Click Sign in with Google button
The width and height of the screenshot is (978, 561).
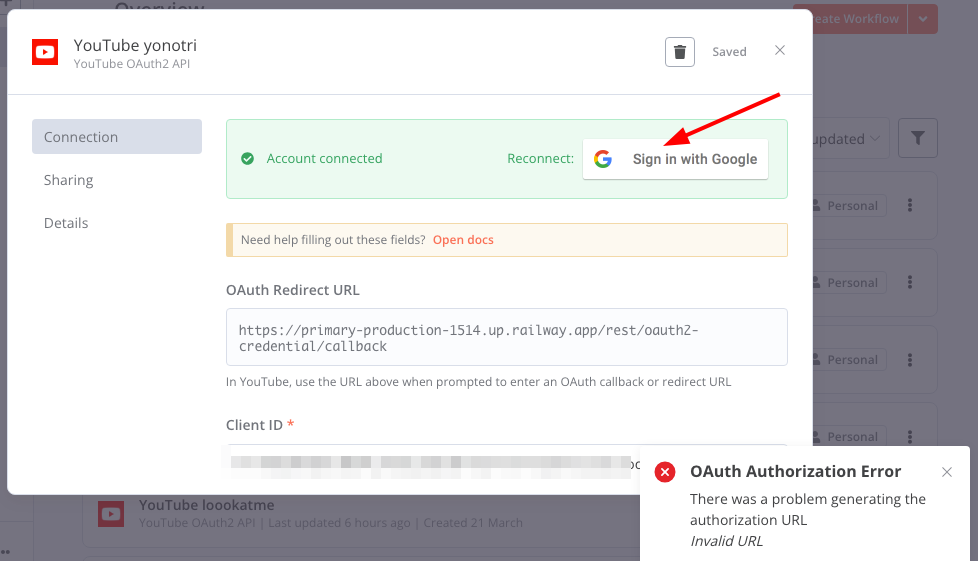click(x=675, y=159)
